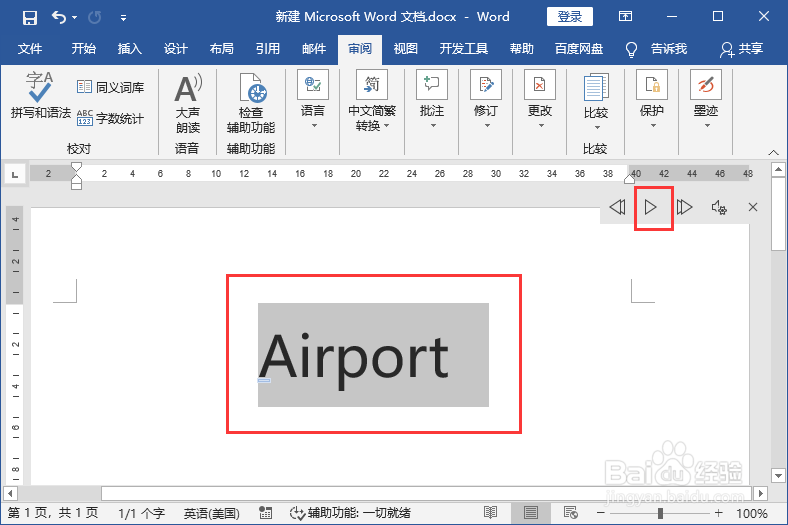
Task: Open 字数统计 word count
Action: point(111,118)
